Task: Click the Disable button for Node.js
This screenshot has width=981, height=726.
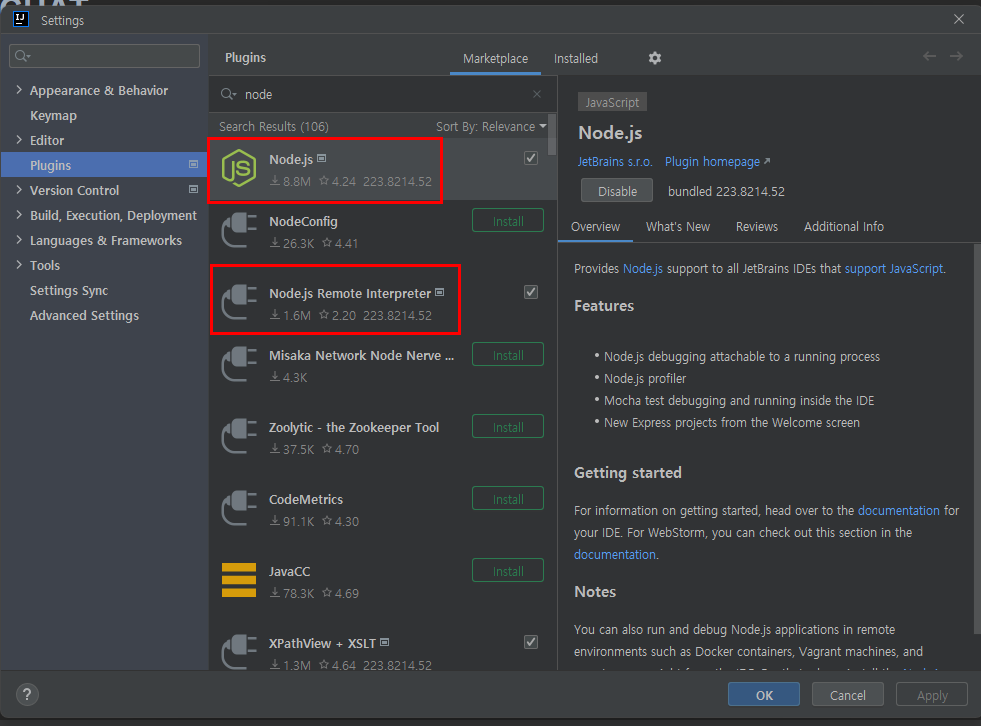Action: click(x=617, y=191)
